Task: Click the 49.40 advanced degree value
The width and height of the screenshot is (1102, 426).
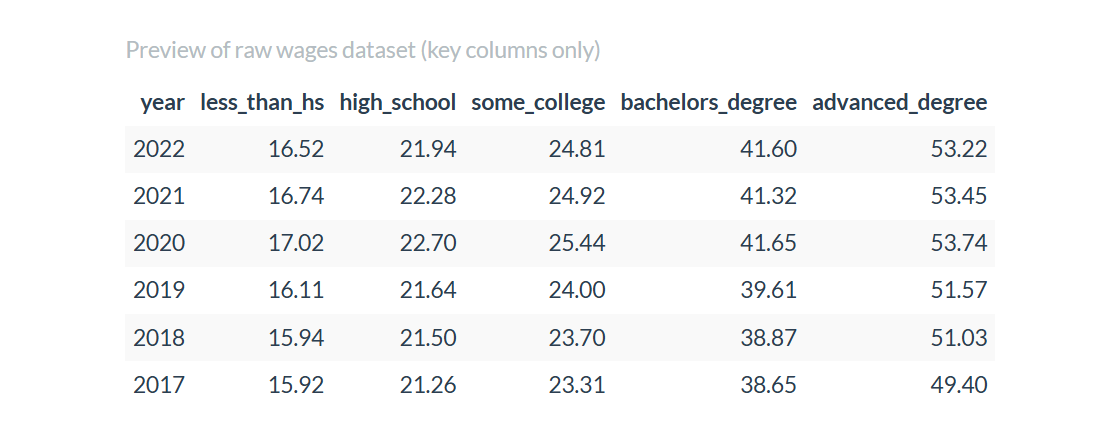Action: point(959,384)
